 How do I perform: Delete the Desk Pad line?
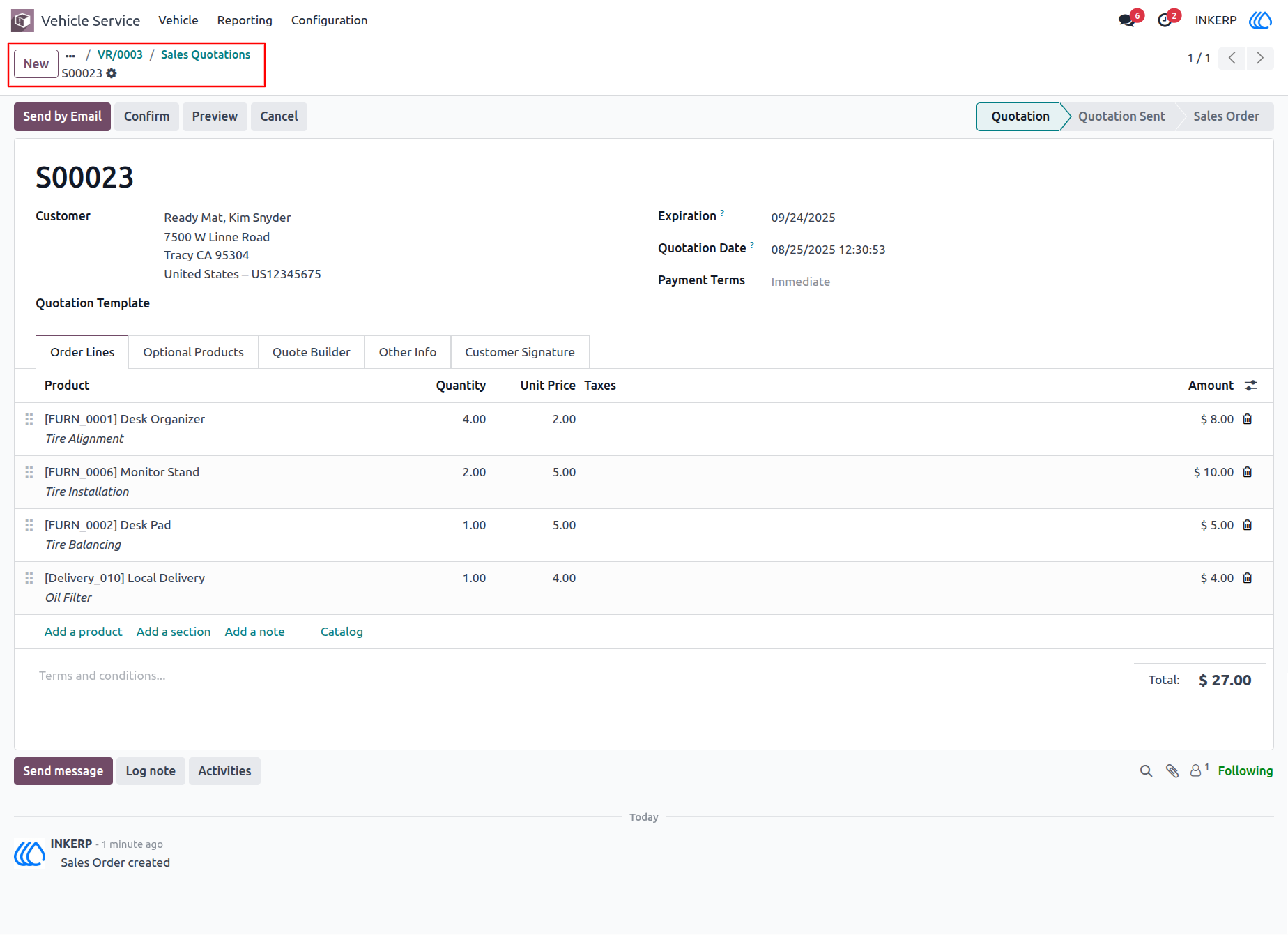(x=1248, y=525)
